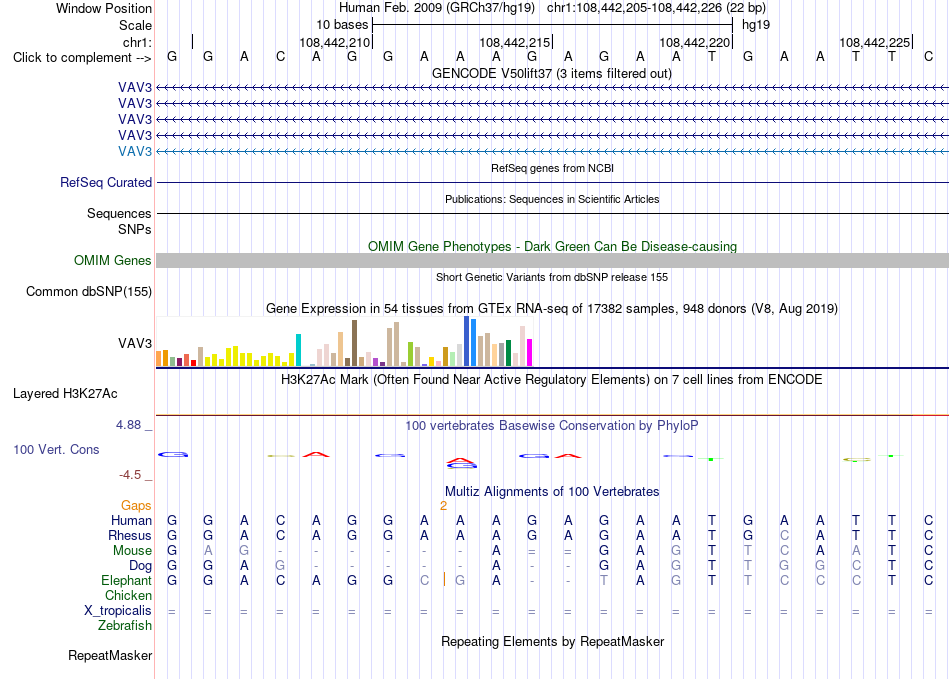Select the 'X_tropicalis' alignment row label

pos(118,611)
